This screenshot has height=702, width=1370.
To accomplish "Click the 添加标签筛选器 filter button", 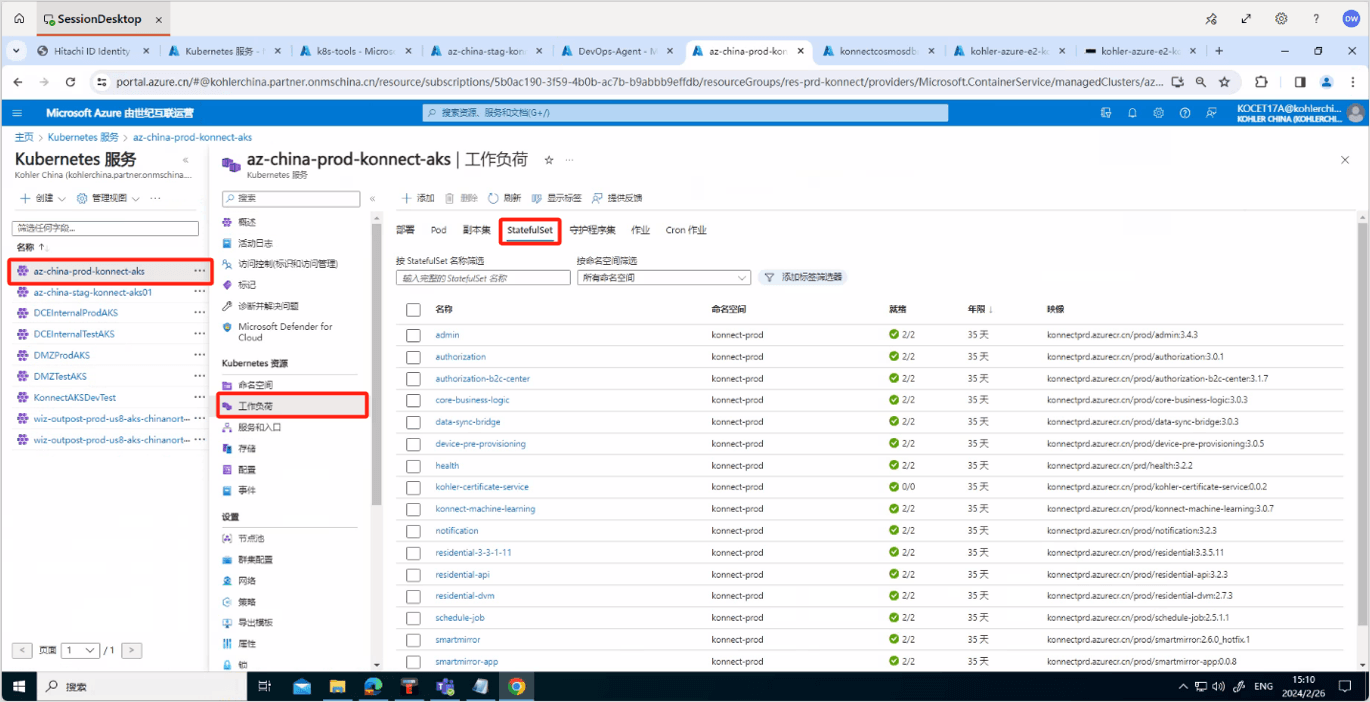I will [x=802, y=277].
